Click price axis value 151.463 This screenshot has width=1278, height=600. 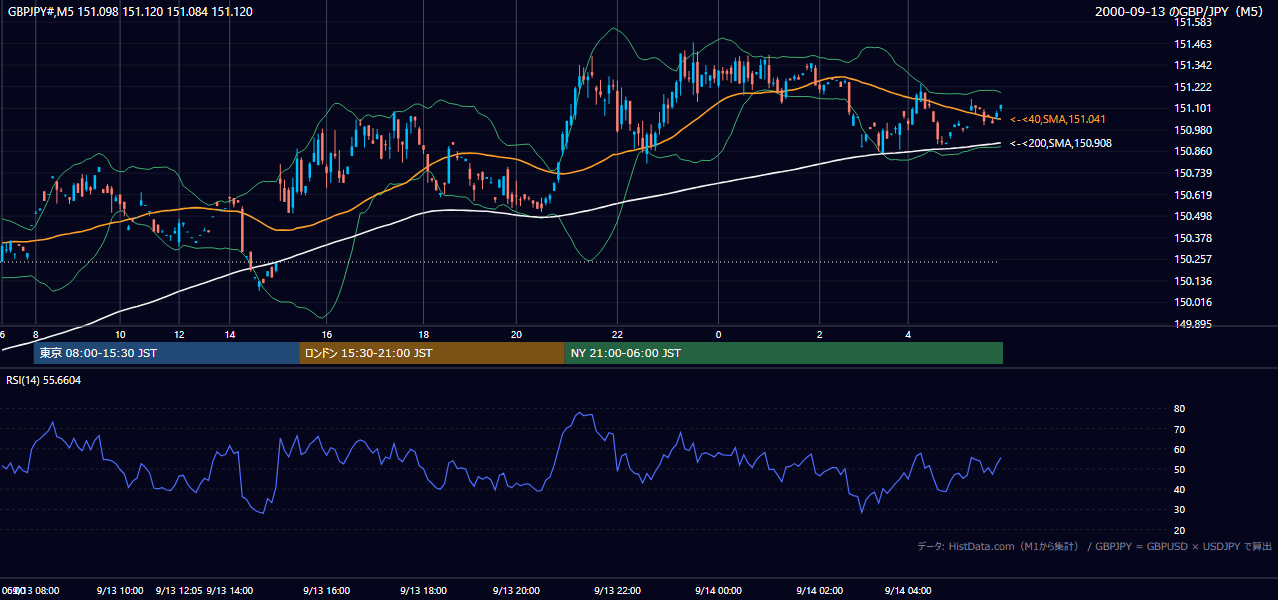click(x=1192, y=44)
